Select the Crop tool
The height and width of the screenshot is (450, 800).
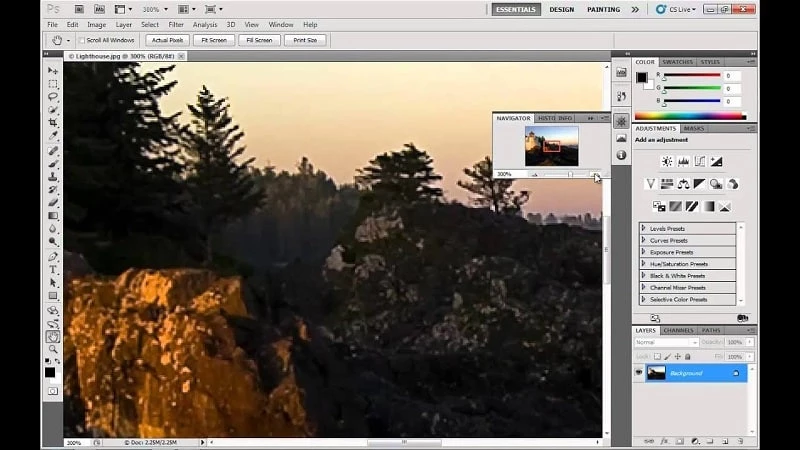click(x=52, y=123)
